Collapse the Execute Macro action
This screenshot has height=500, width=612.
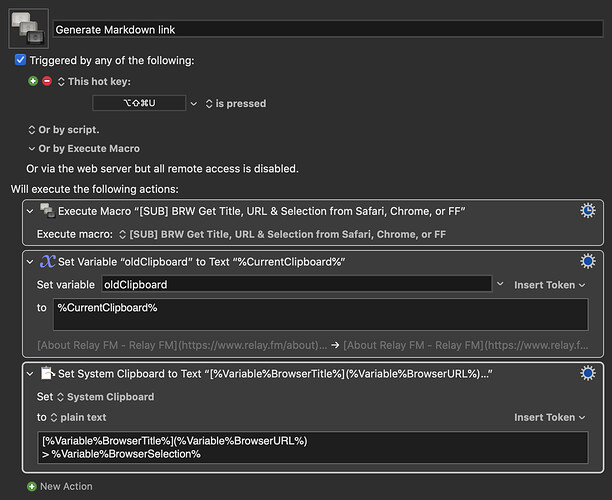pyautogui.click(x=29, y=211)
